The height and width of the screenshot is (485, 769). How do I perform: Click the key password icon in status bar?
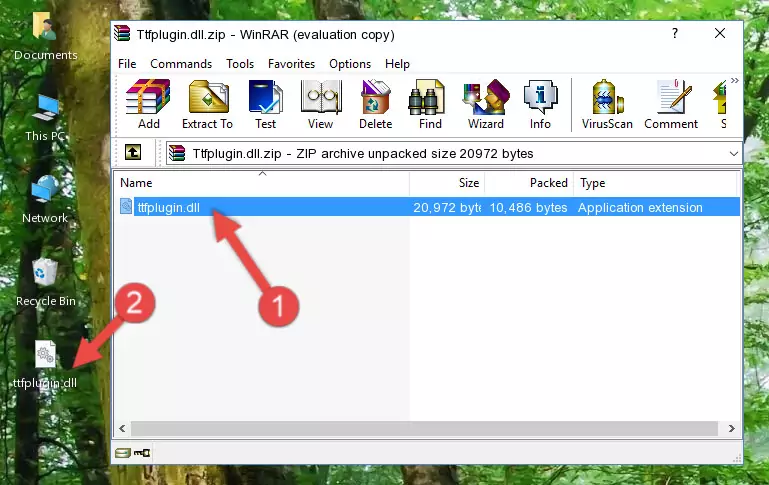(142, 453)
